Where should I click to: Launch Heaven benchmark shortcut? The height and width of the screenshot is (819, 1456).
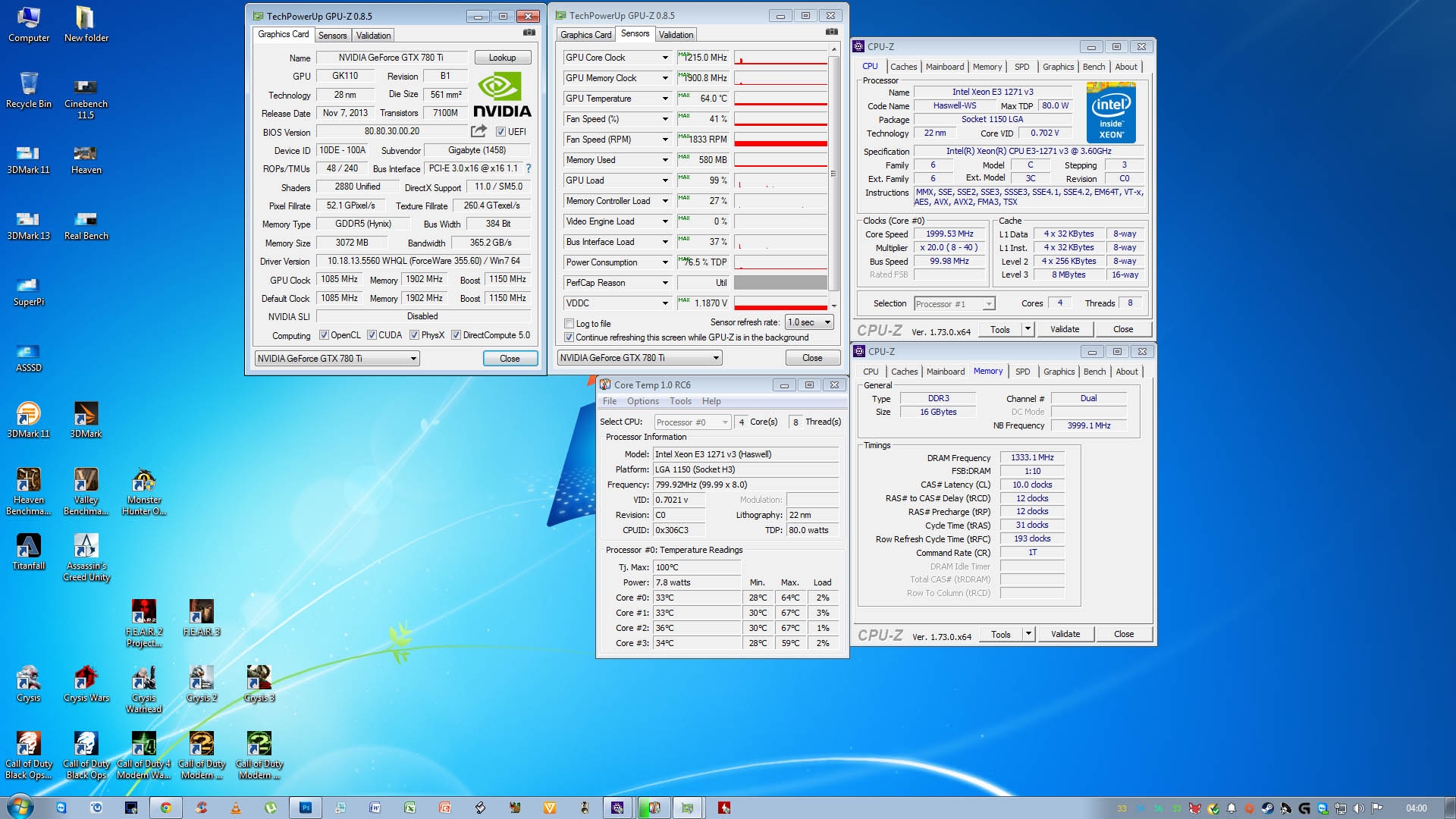coord(86,158)
